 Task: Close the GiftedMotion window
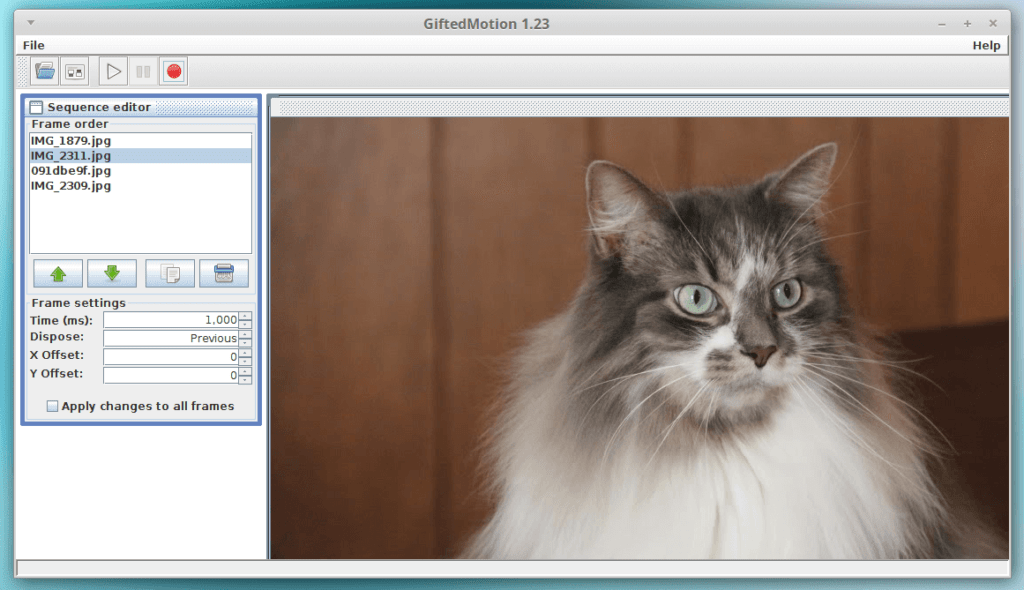click(x=993, y=24)
